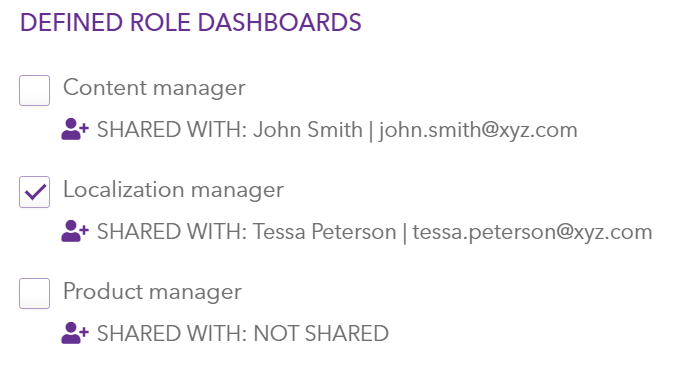Click the purple checkmark in Localization checkbox
This screenshot has height=365, width=686.
[x=35, y=192]
